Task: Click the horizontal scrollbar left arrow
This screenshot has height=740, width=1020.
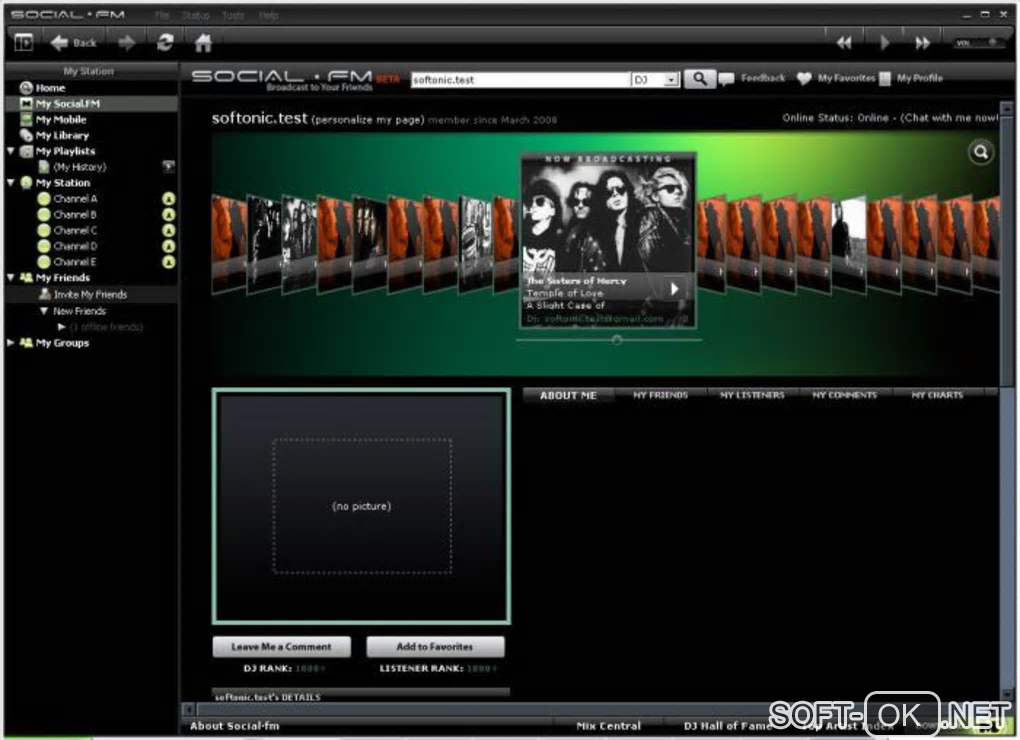Action: 187,709
